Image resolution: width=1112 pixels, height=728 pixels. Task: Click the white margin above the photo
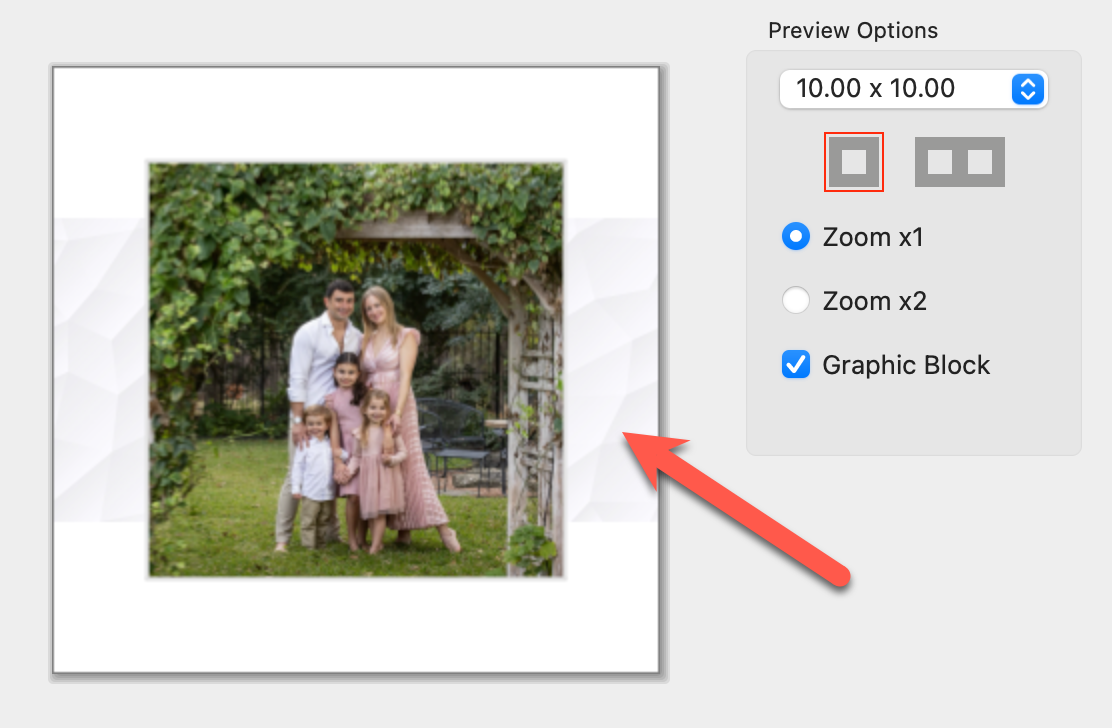click(355, 113)
